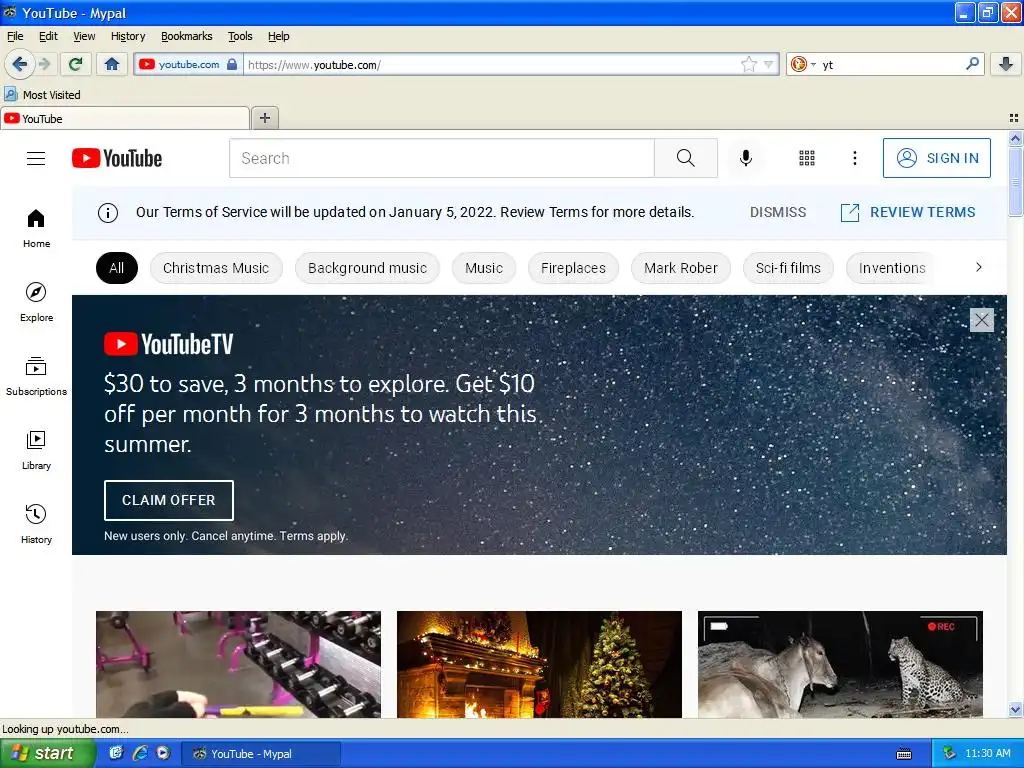Select the Background music chip

368,268
